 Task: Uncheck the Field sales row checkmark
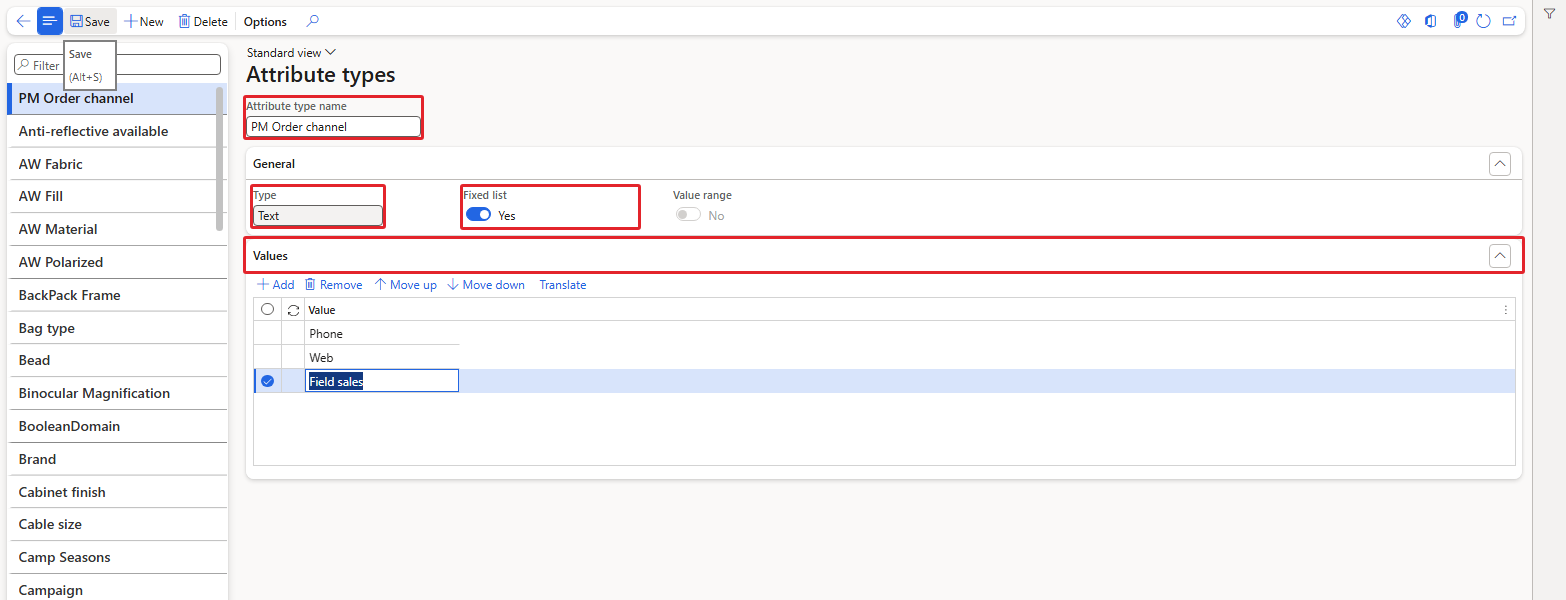[x=267, y=381]
